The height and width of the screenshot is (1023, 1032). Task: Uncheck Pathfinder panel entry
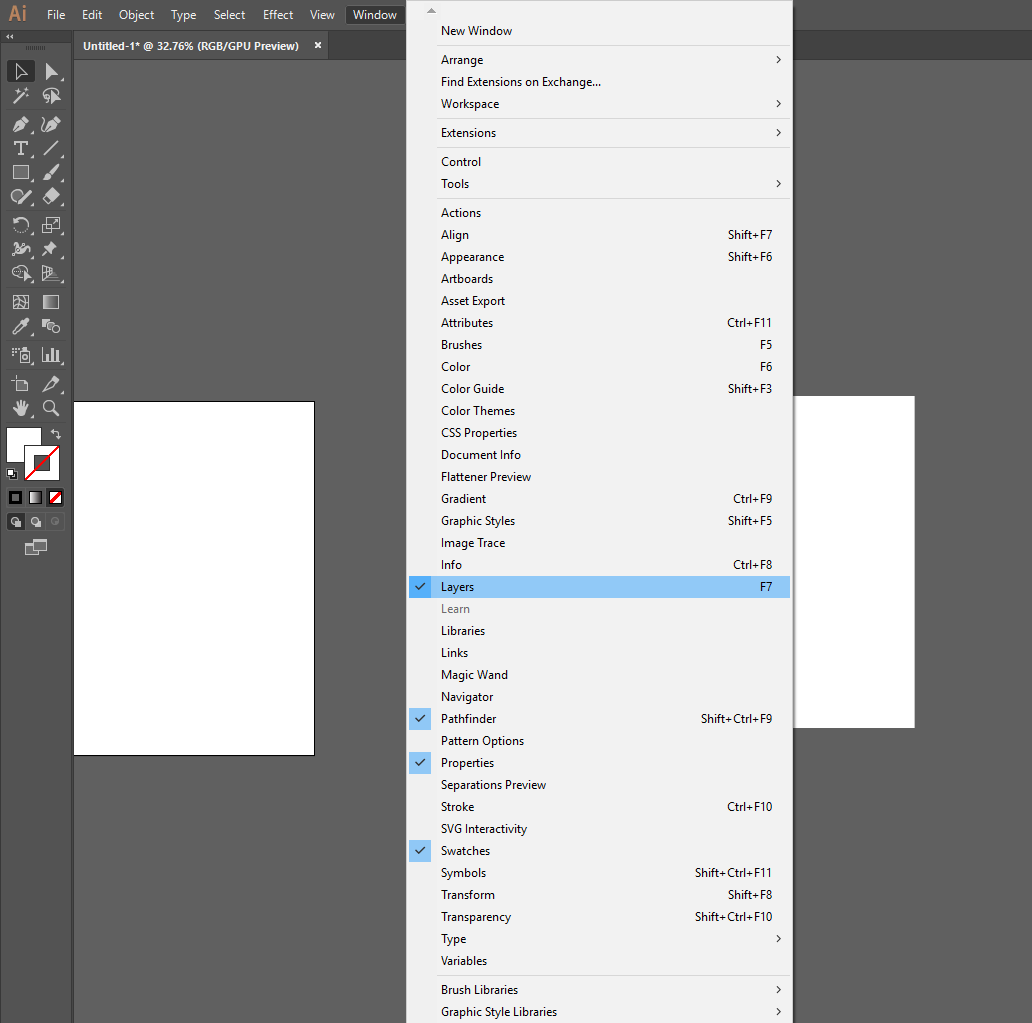(x=599, y=719)
